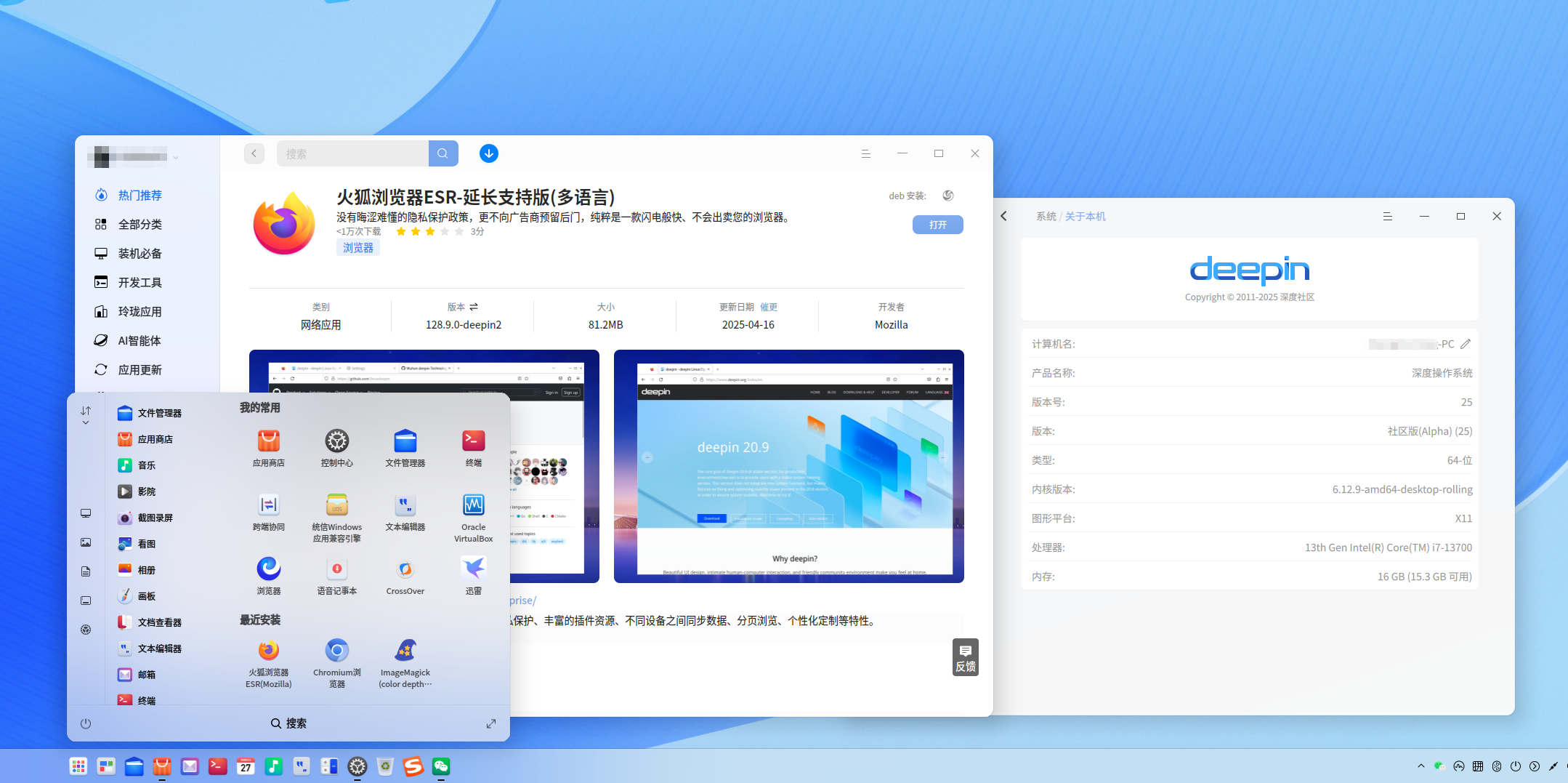Open 迅雷 in launcher favorites
This screenshot has width=1568, height=783.
click(x=473, y=576)
